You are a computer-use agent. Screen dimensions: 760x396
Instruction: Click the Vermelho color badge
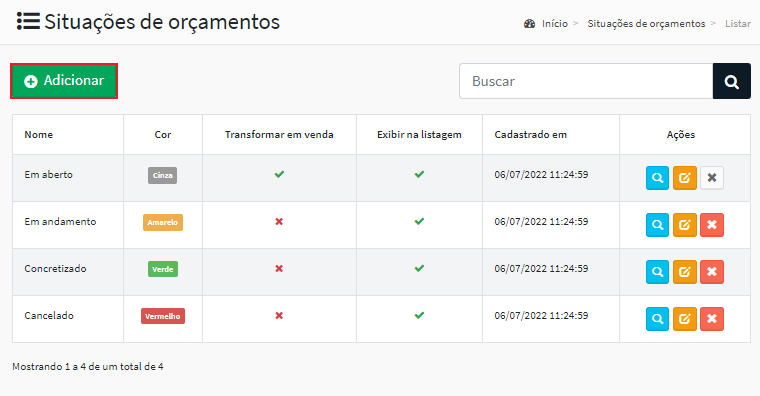163,316
